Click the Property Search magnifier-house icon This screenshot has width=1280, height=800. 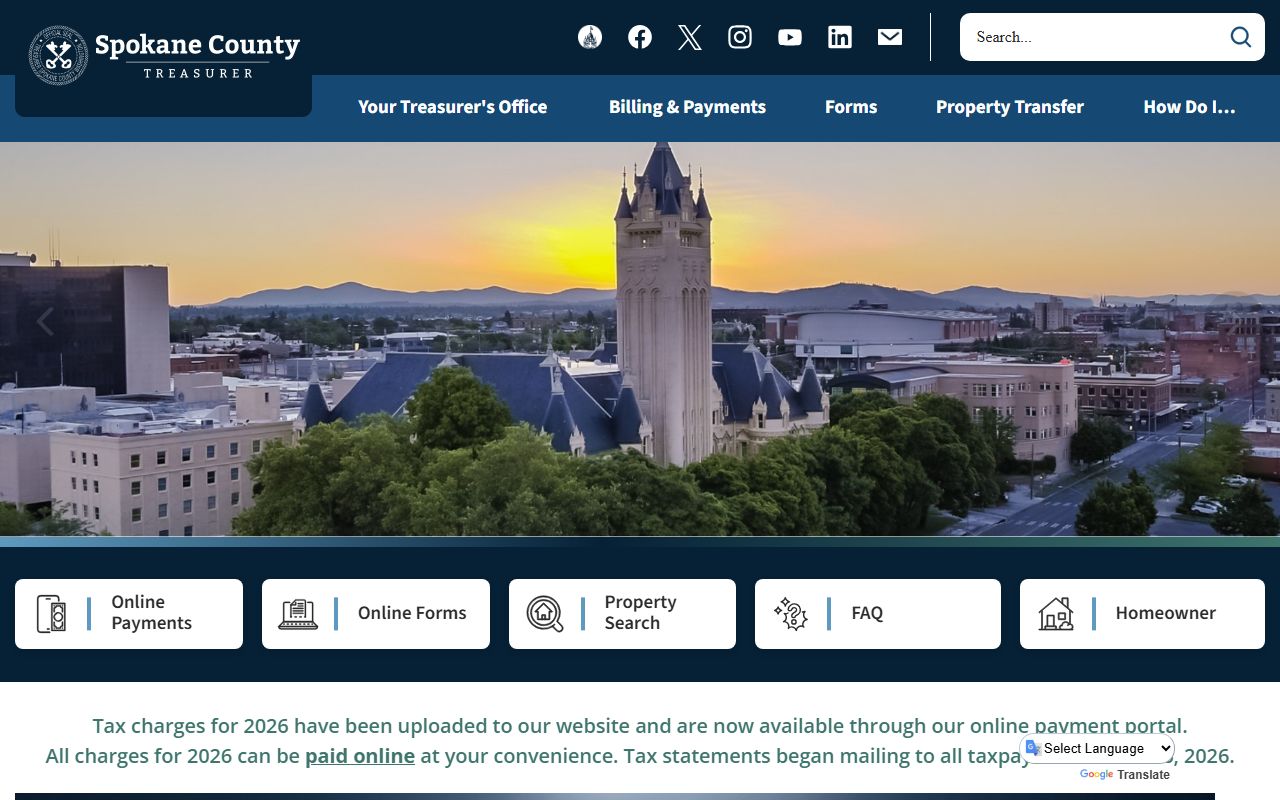[x=545, y=614]
